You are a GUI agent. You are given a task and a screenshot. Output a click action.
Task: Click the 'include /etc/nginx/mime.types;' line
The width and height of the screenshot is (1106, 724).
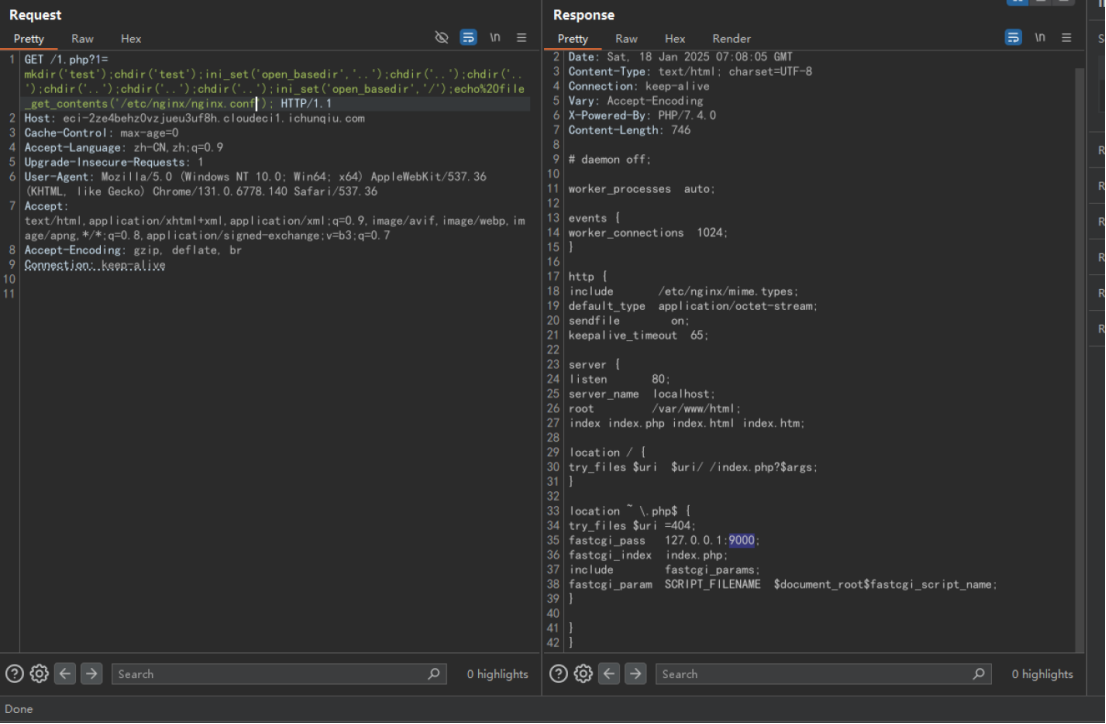pos(683,291)
